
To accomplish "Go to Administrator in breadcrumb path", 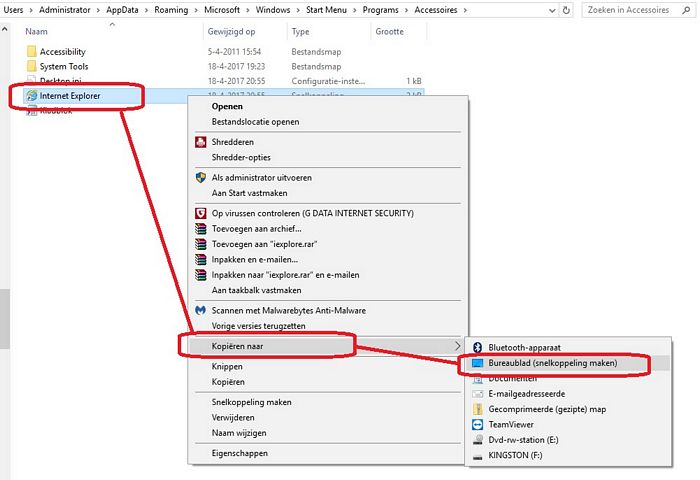I will click(65, 10).
